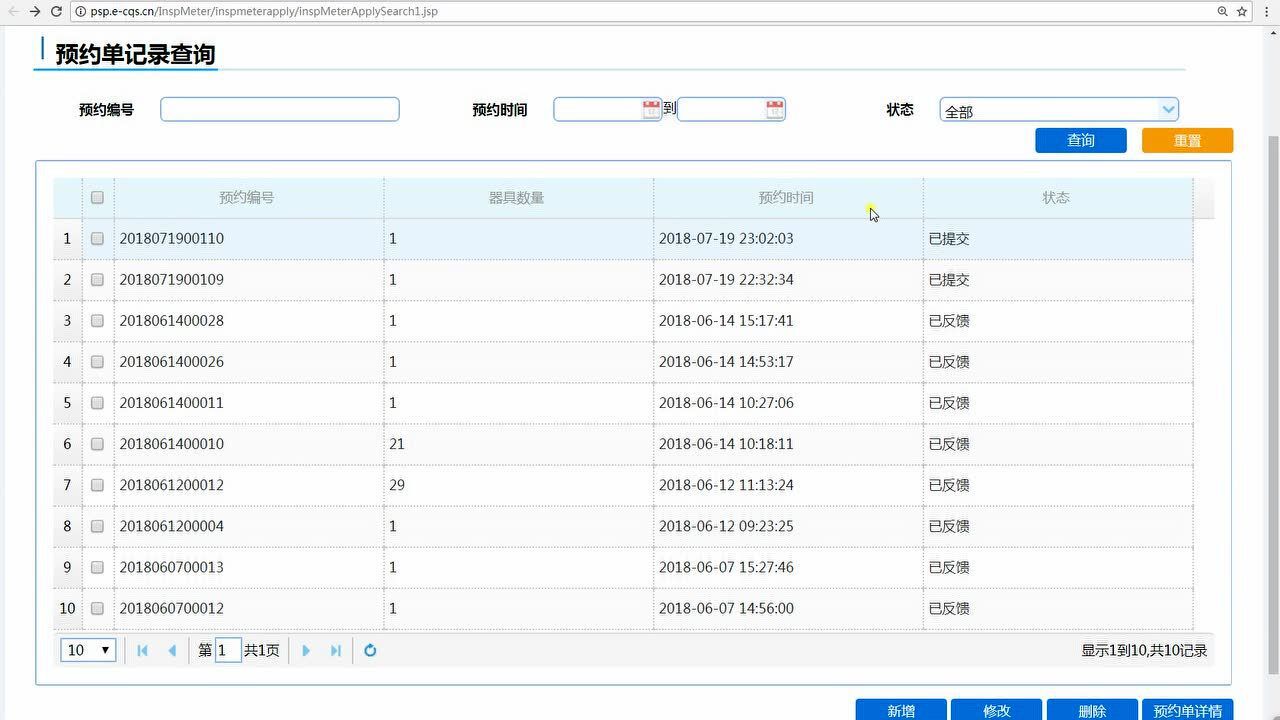Reload the browser page
1280x720 pixels.
point(56,11)
